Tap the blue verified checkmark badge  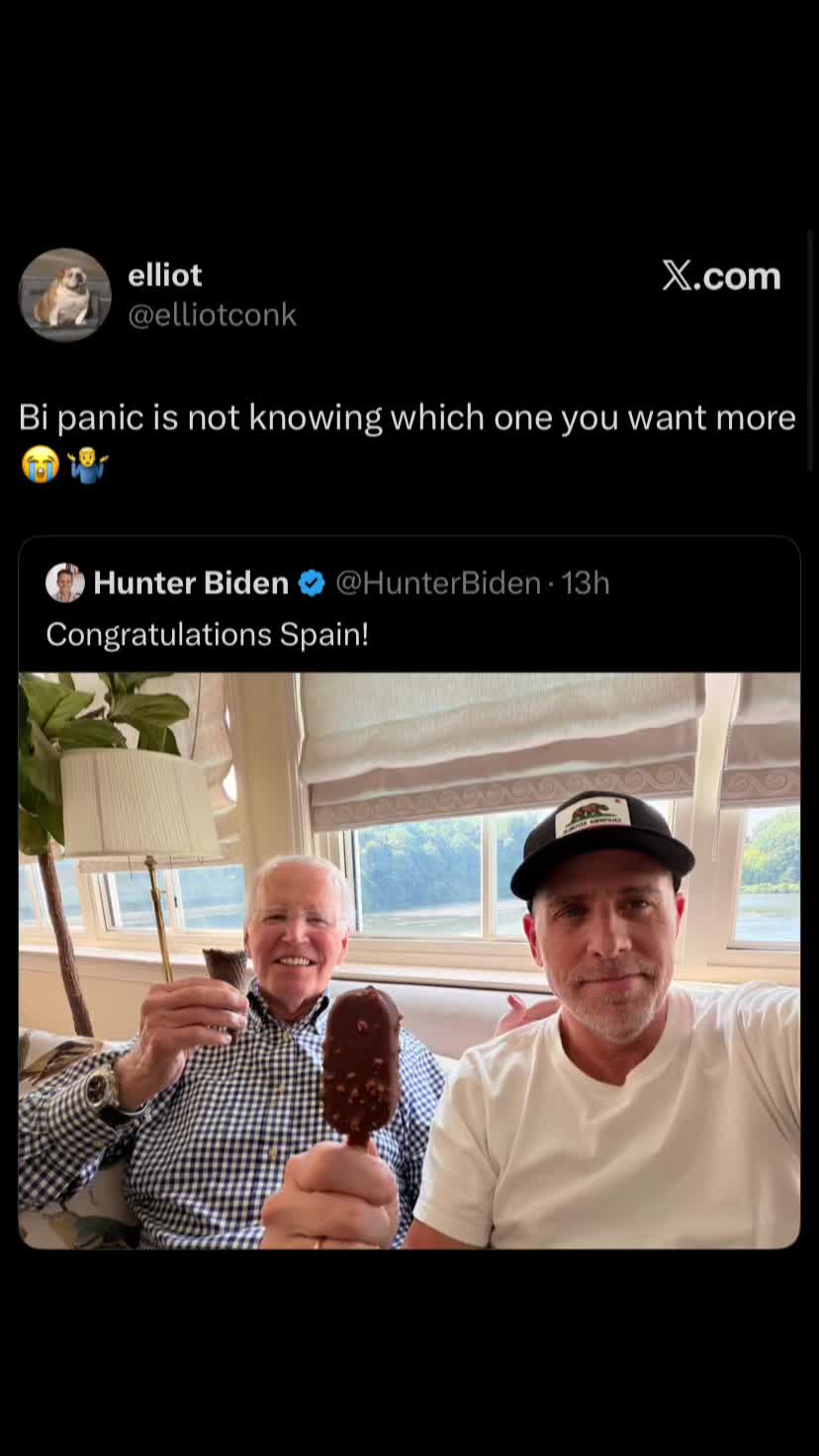pyautogui.click(x=312, y=584)
